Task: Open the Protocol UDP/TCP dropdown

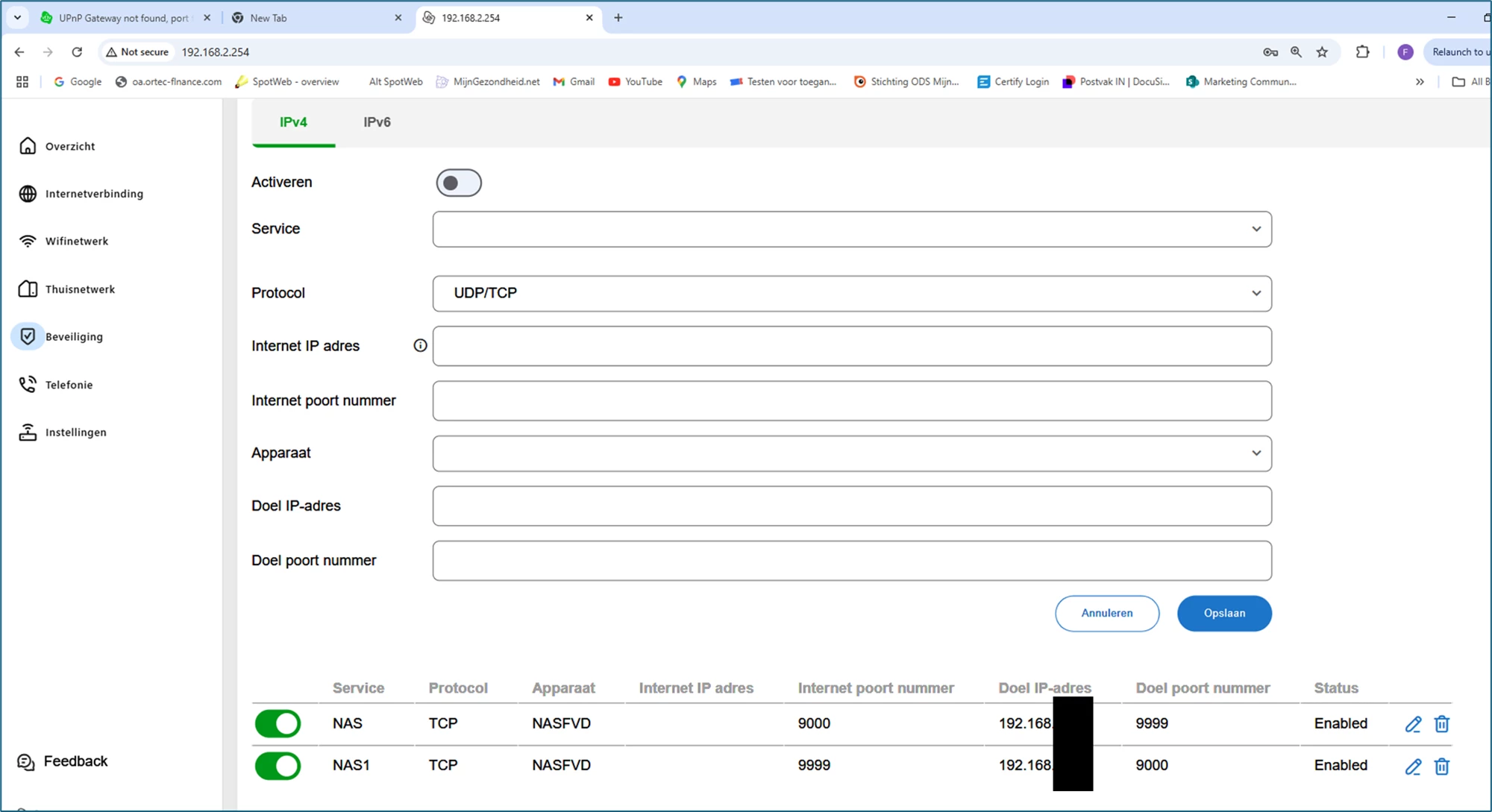Action: [x=851, y=293]
